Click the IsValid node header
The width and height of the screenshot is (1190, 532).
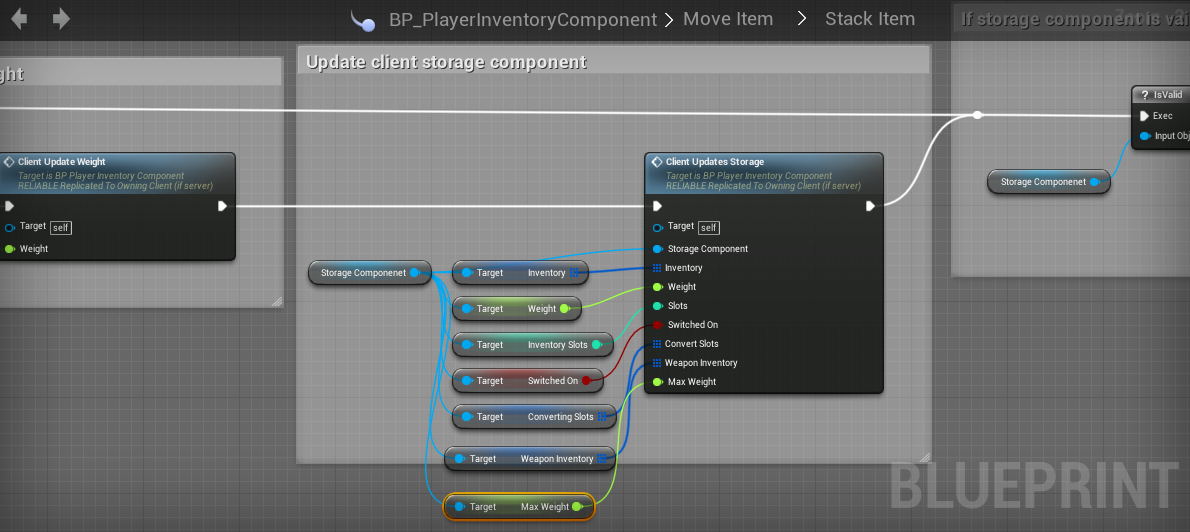point(1166,95)
